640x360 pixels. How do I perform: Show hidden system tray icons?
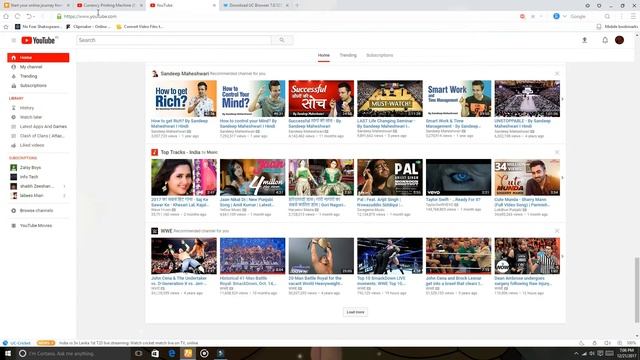tap(576, 353)
